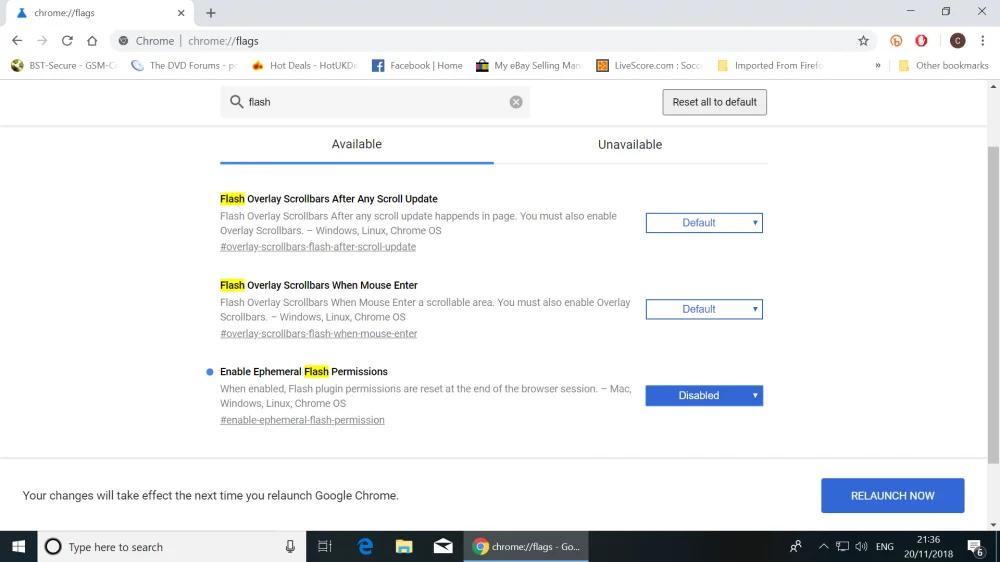Open Task View from the taskbar
This screenshot has width=1000, height=562.
[x=325, y=547]
